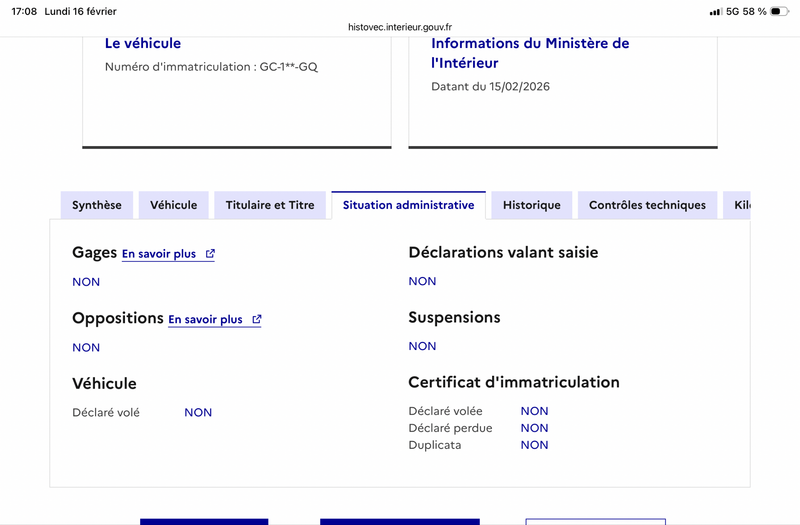Image resolution: width=800 pixels, height=525 pixels.
Task: Click the Certificat d'immatriculation heading
Action: coord(514,382)
